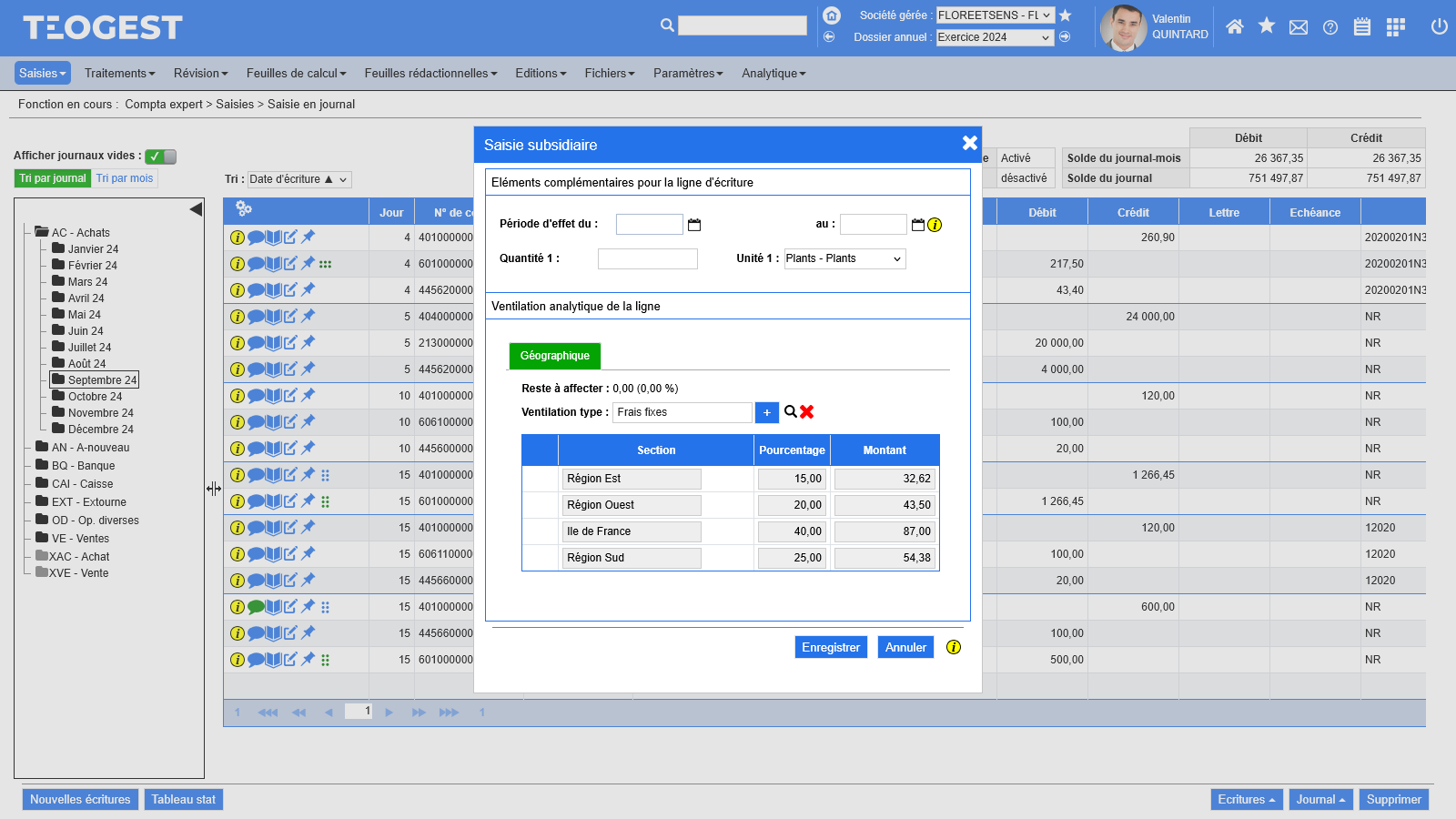Click the blue plus button next to Ventilation type
This screenshot has width=1456, height=819.
pyautogui.click(x=766, y=413)
